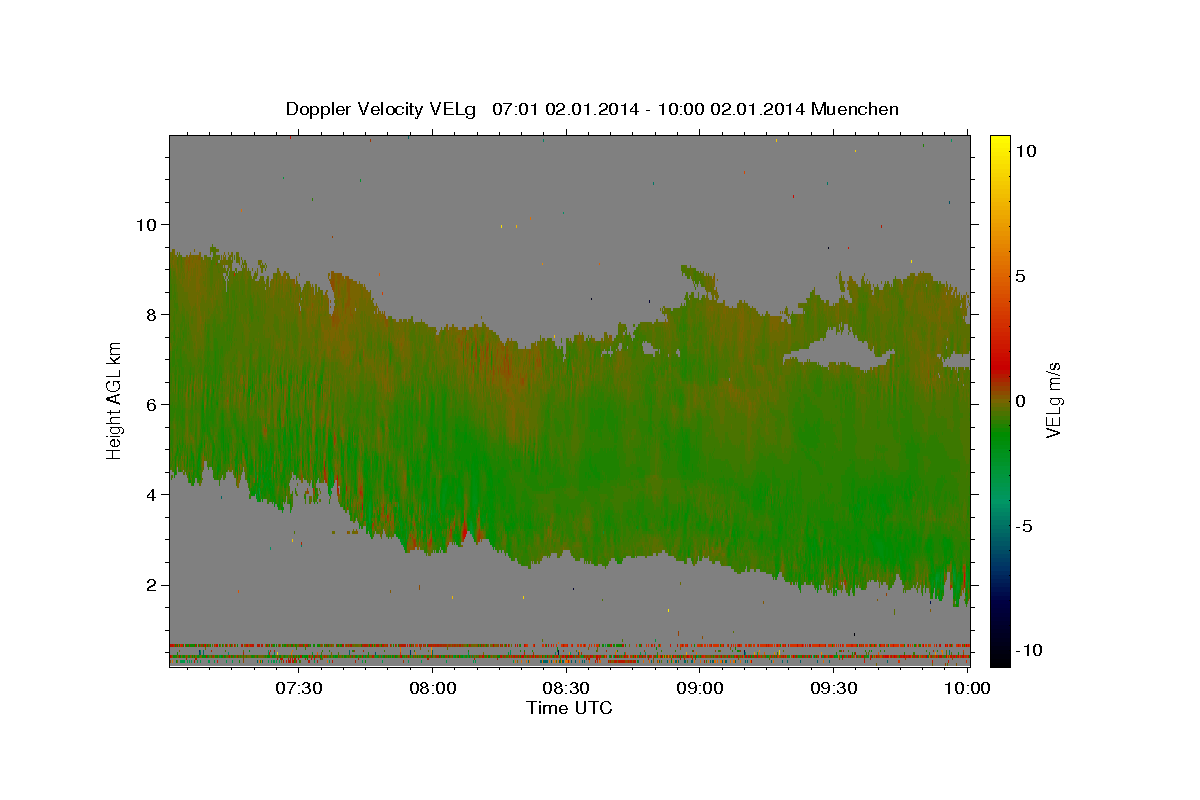Click the colorbar tick label '-10'
Screen dimensions: 1200x800
tap(1029, 650)
